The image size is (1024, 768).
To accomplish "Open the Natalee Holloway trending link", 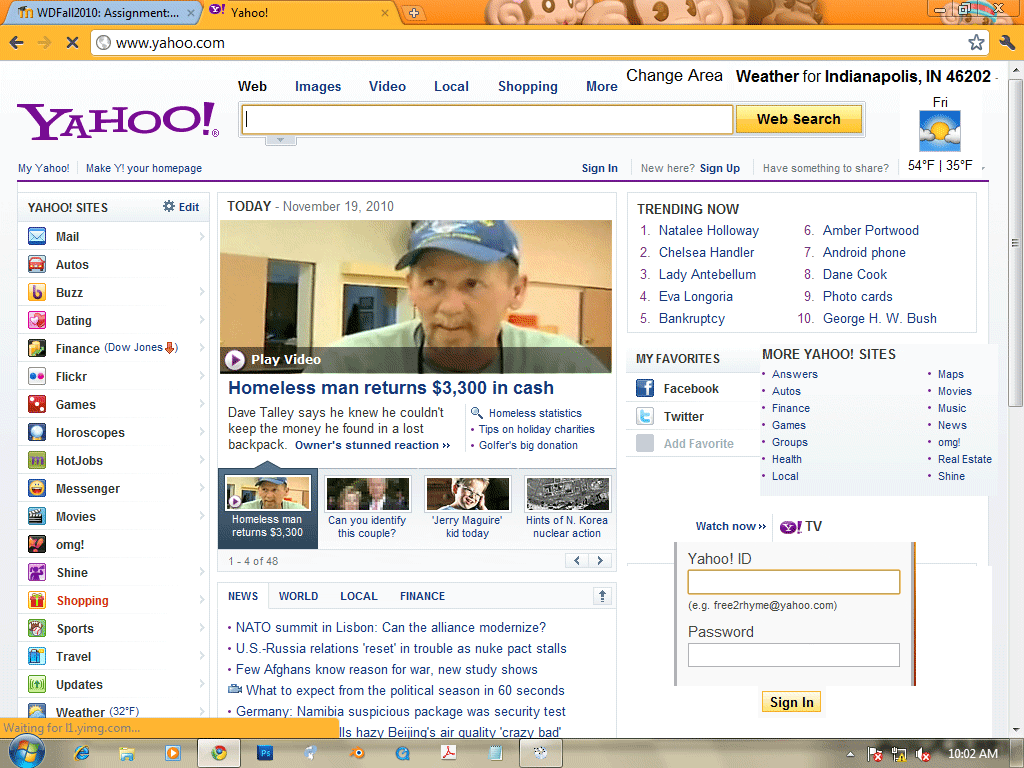I will [x=708, y=231].
